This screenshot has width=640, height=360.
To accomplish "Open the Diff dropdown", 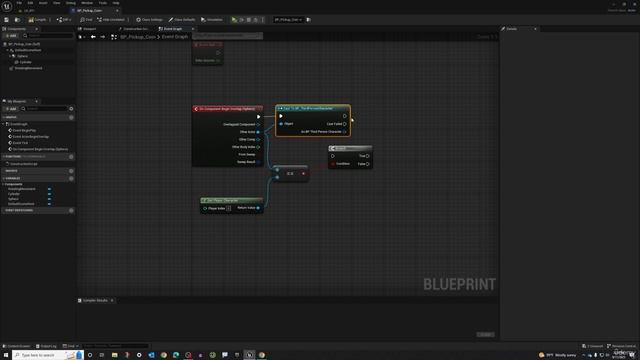I will click(64, 20).
